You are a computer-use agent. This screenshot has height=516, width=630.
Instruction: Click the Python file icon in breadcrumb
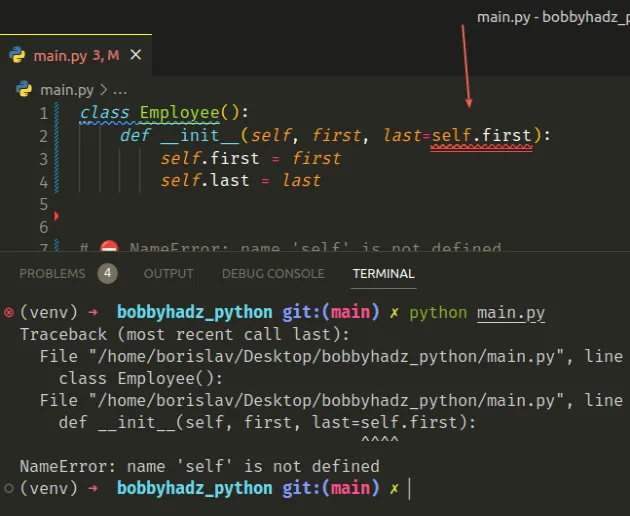(x=24, y=88)
